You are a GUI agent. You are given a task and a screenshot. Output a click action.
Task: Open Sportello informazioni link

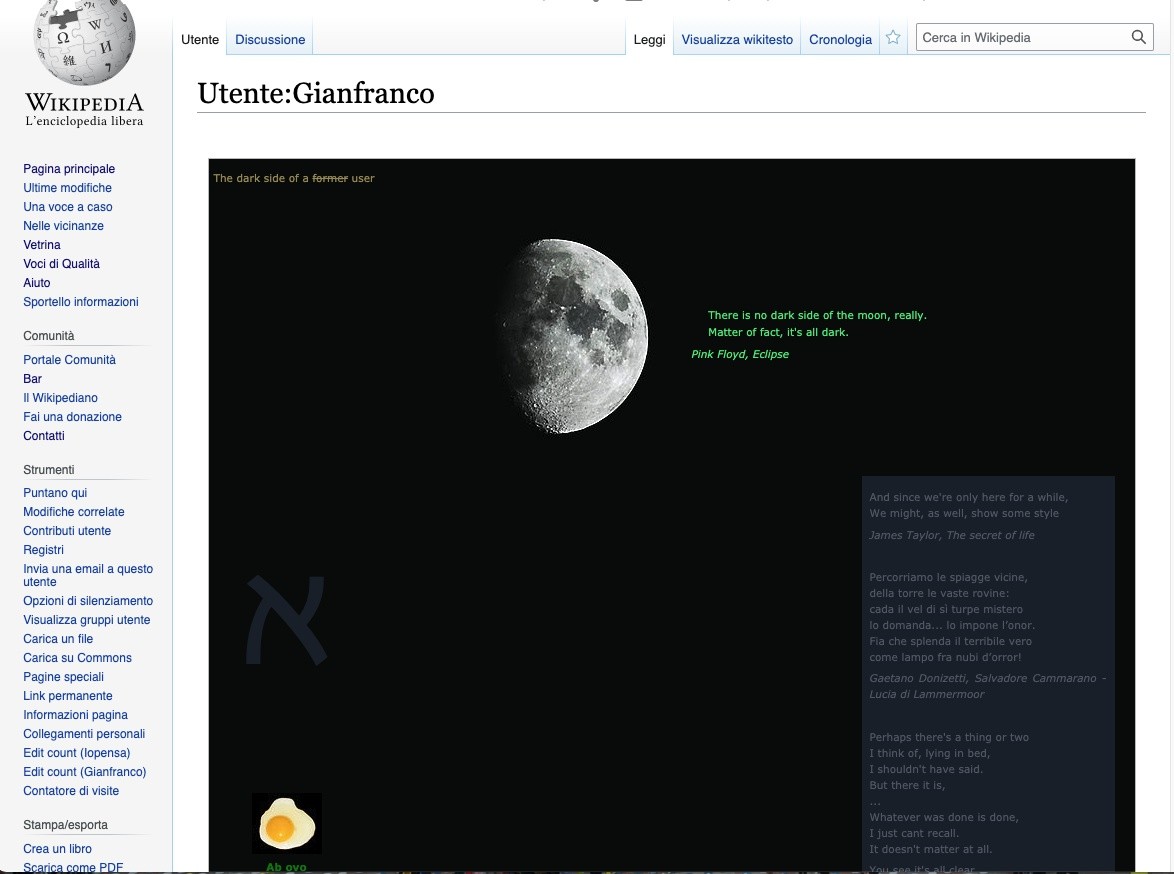click(x=81, y=302)
